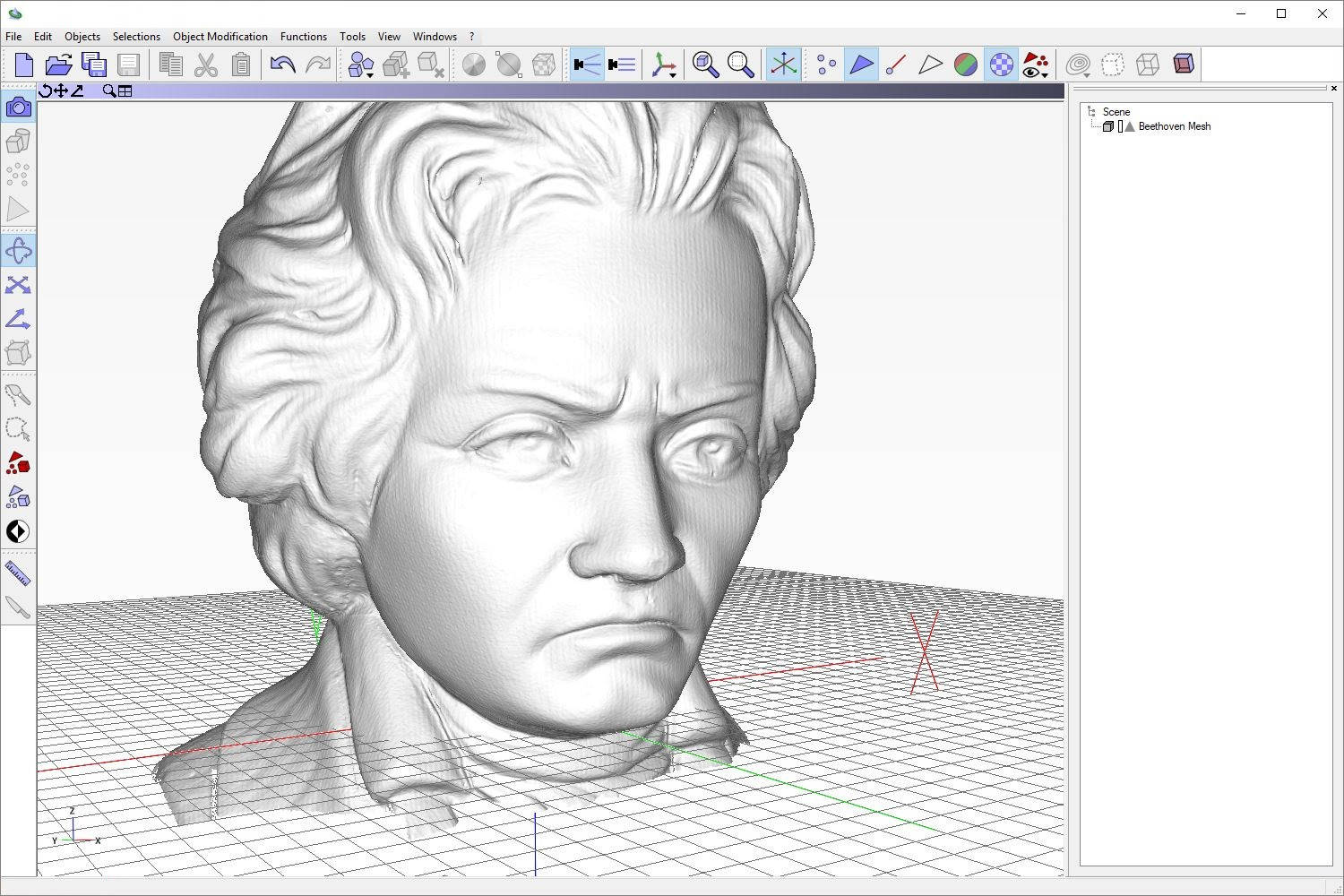Viewport: 1344px width, 896px height.
Task: Undo the last action
Action: coord(282,65)
